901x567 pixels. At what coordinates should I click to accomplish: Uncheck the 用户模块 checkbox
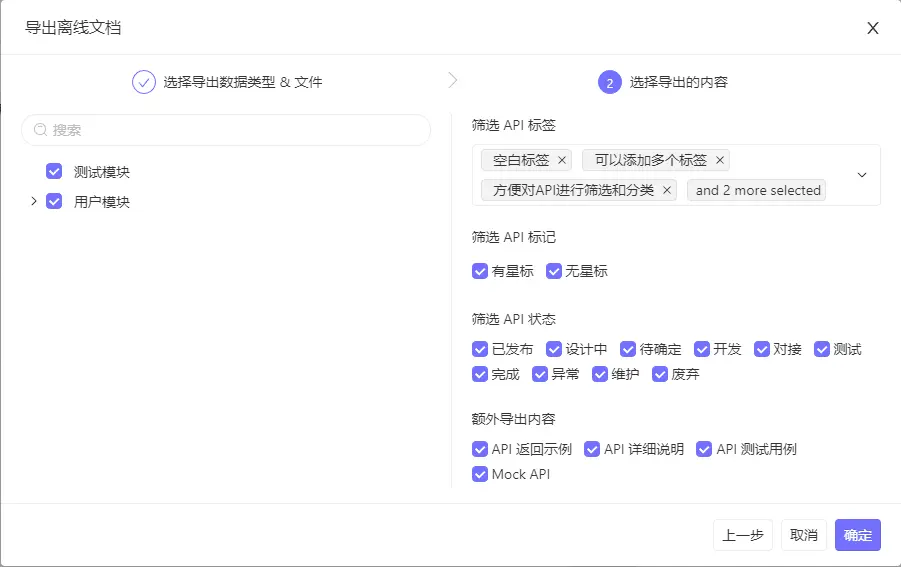(54, 201)
